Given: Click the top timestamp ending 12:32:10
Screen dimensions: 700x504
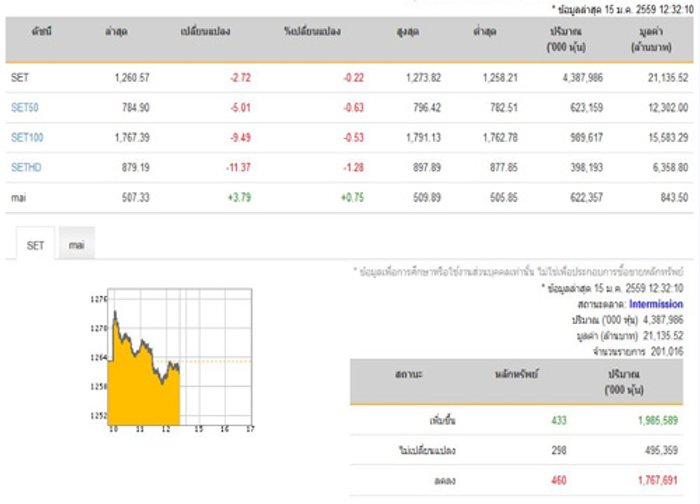Looking at the screenshot, I should (x=623, y=9).
